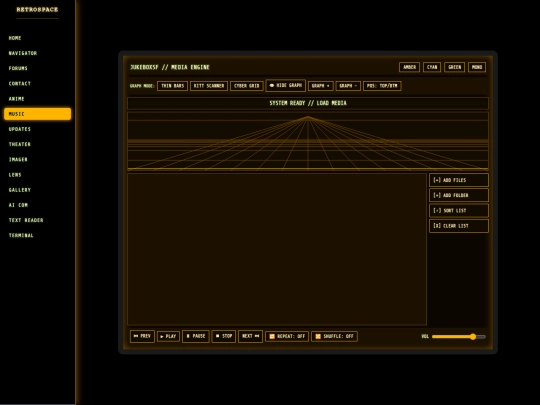Click JukeboxSF Media Engine title
The height and width of the screenshot is (405, 540).
tap(170, 67)
